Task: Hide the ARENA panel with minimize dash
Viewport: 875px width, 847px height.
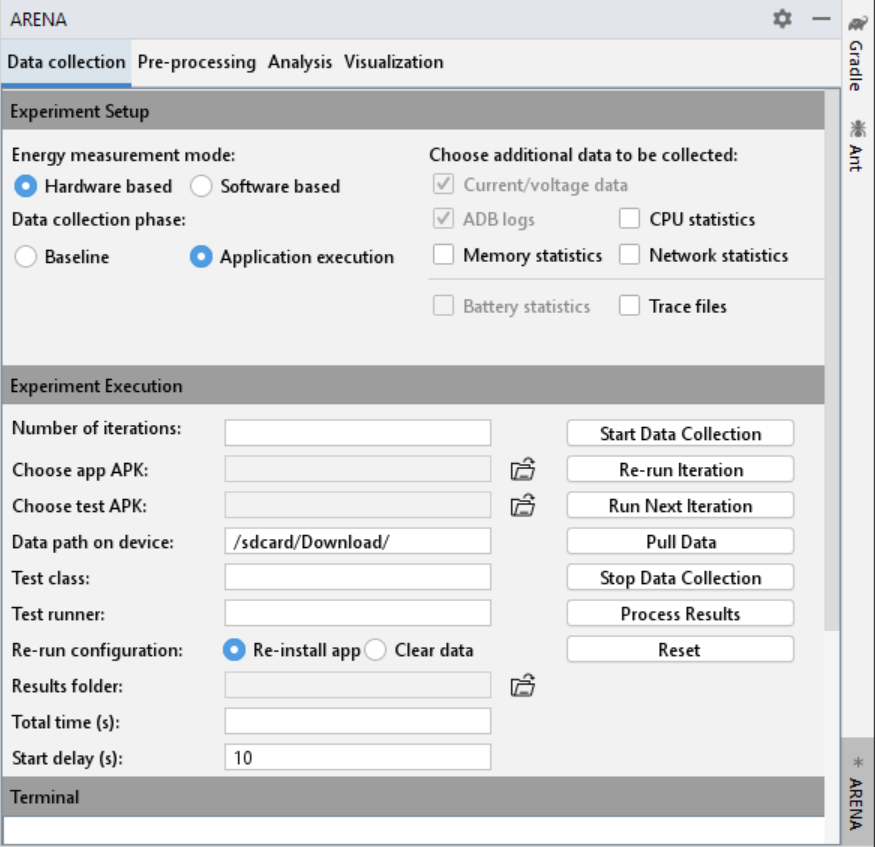Action: (821, 19)
